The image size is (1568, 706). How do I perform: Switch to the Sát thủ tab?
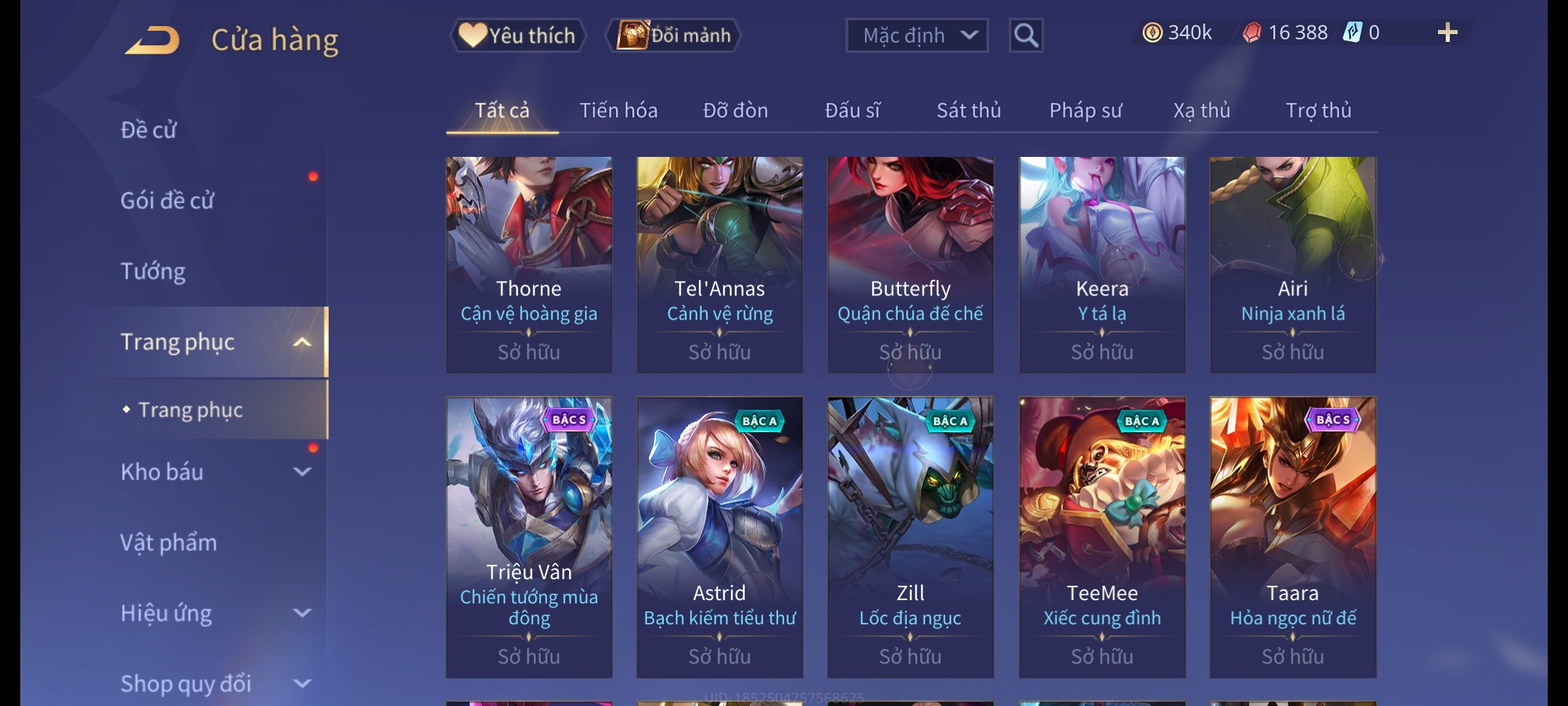pos(969,110)
